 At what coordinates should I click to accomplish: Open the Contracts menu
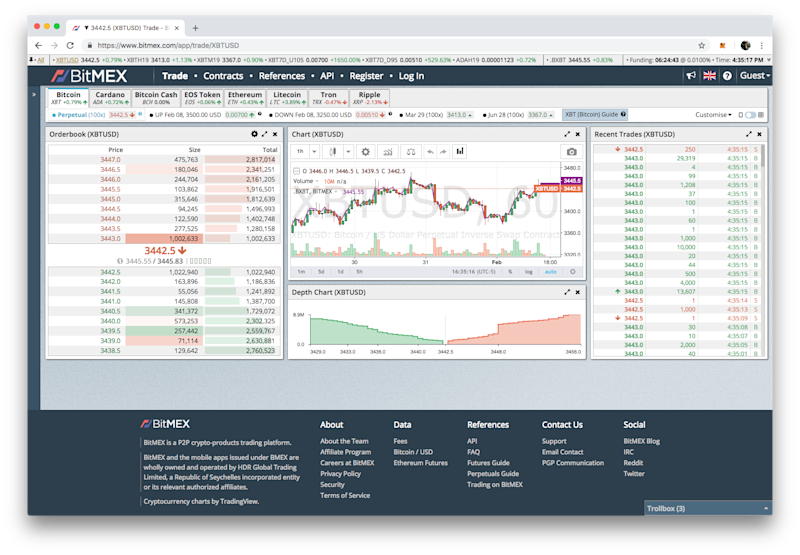tap(223, 76)
